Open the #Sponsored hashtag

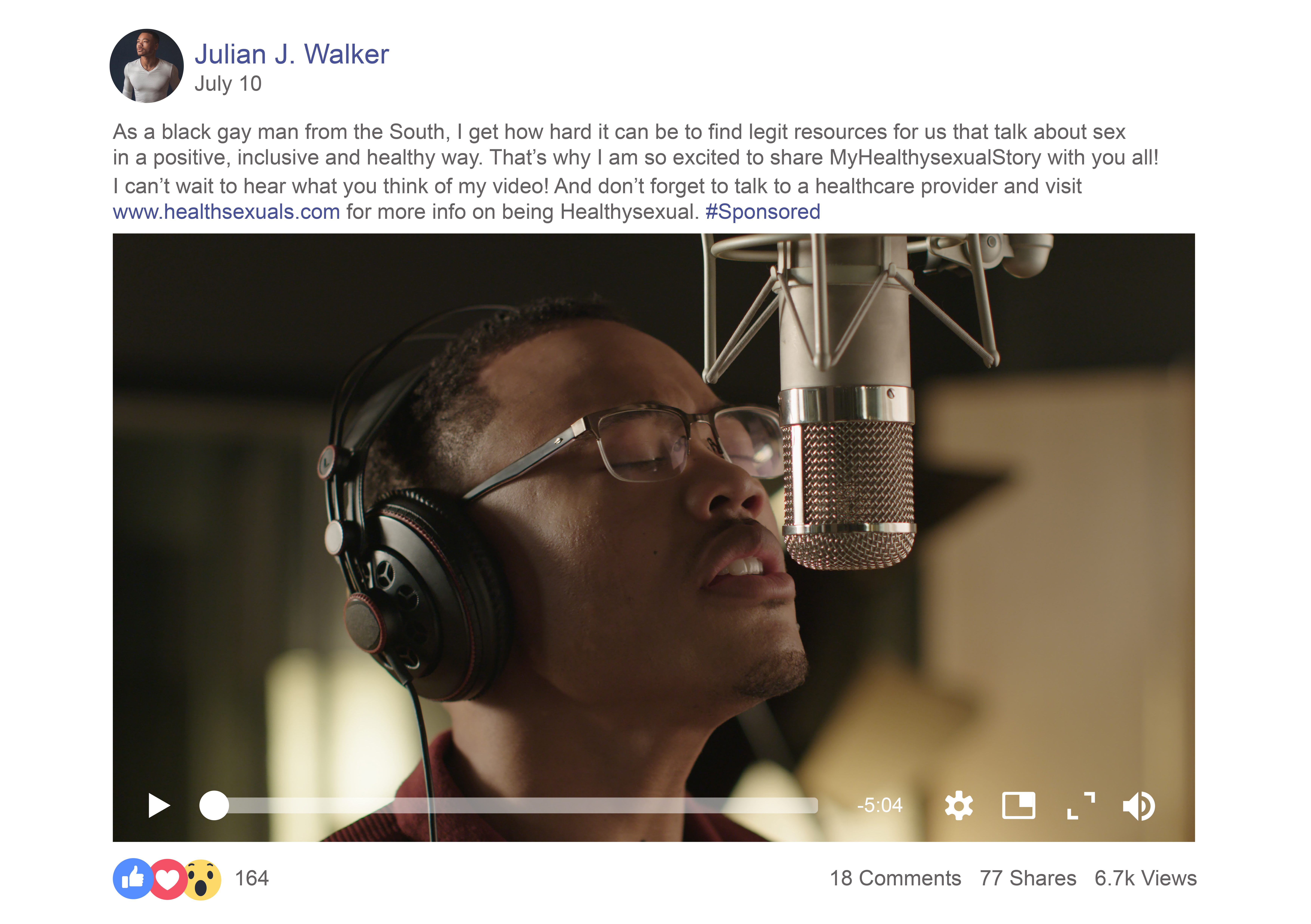coord(763,212)
